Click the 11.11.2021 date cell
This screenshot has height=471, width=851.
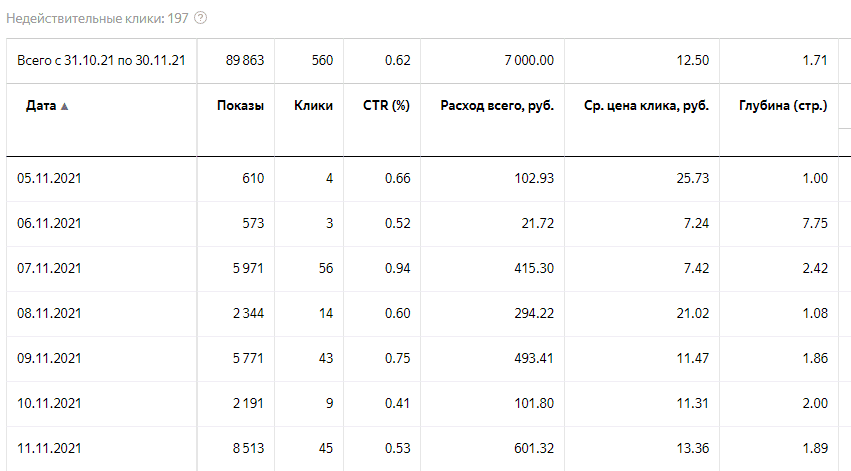(x=49, y=448)
